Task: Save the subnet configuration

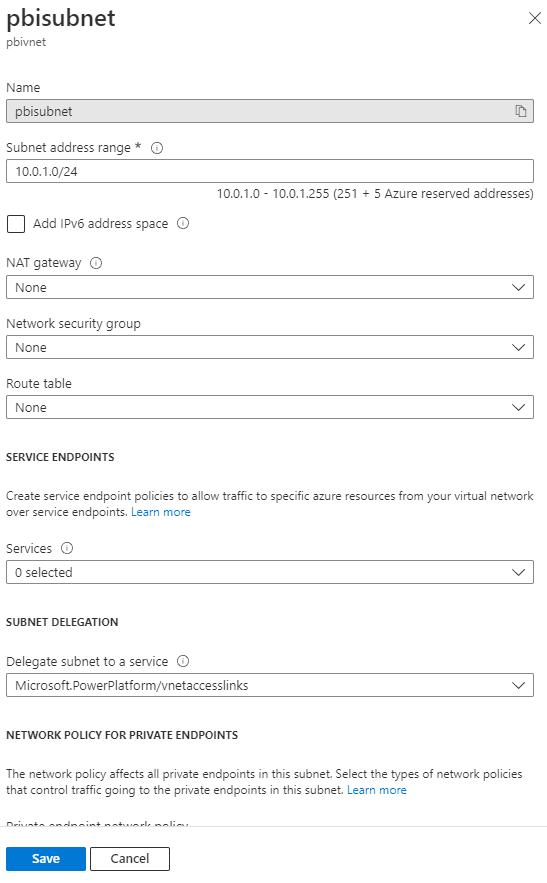Action: pyautogui.click(x=46, y=859)
